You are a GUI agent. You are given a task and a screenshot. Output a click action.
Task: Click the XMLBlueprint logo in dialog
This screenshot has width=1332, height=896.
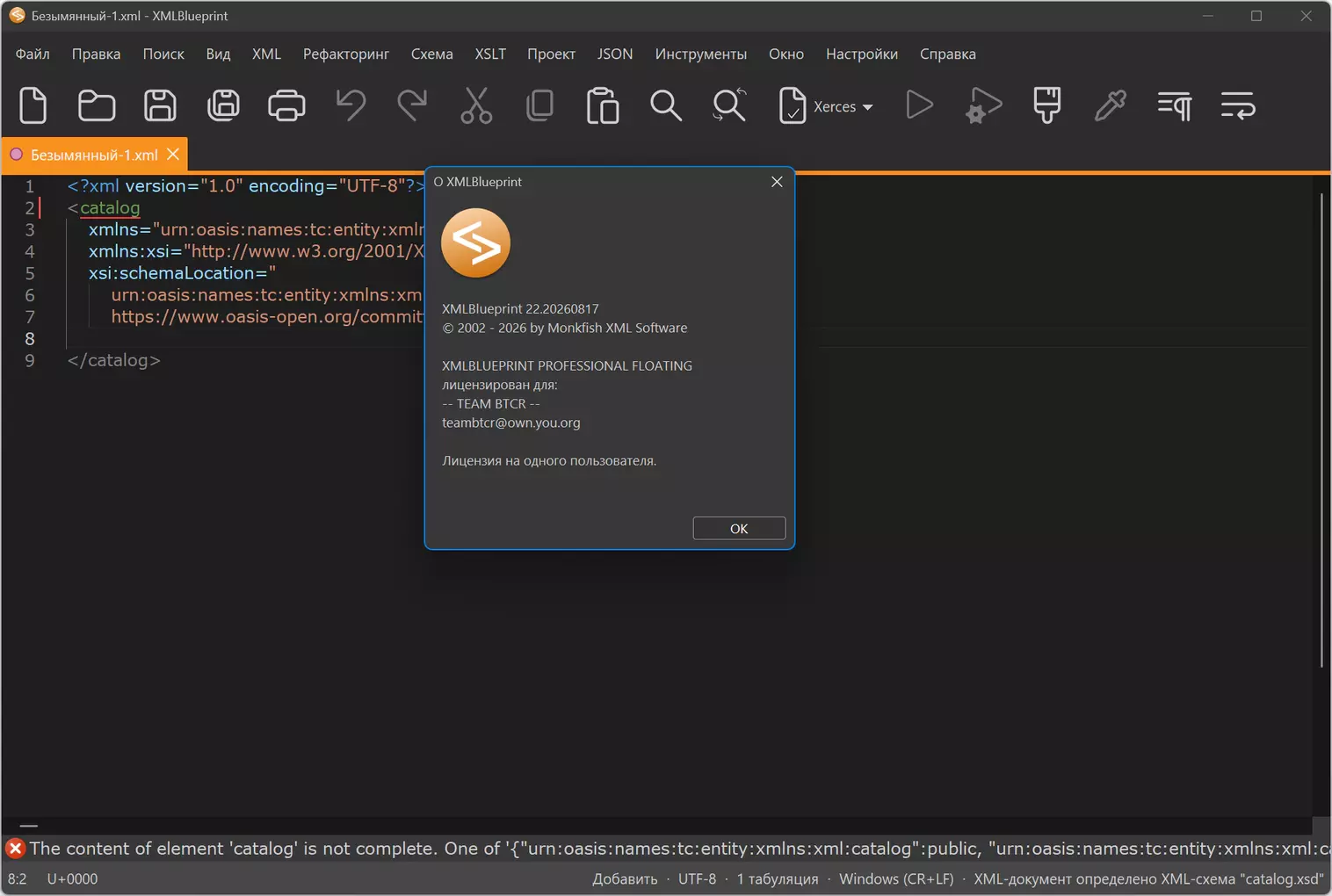pyautogui.click(x=475, y=243)
